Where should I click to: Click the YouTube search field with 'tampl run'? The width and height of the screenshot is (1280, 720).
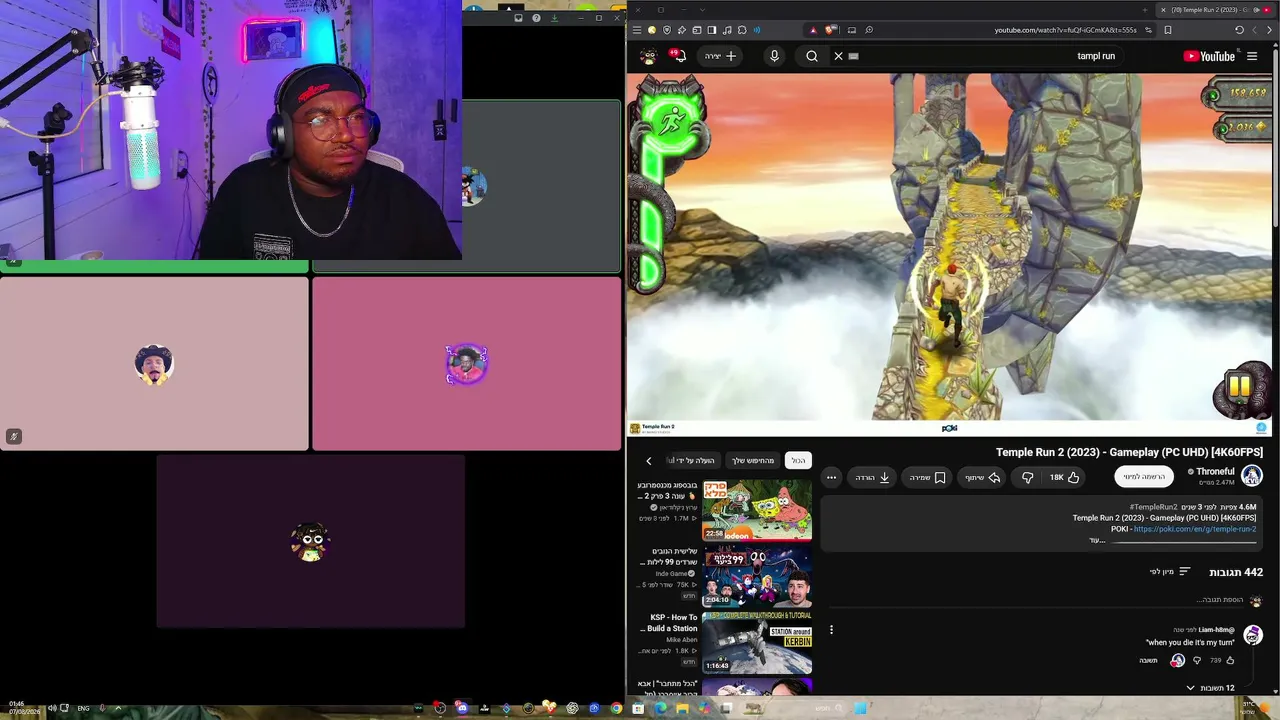pyautogui.click(x=980, y=56)
